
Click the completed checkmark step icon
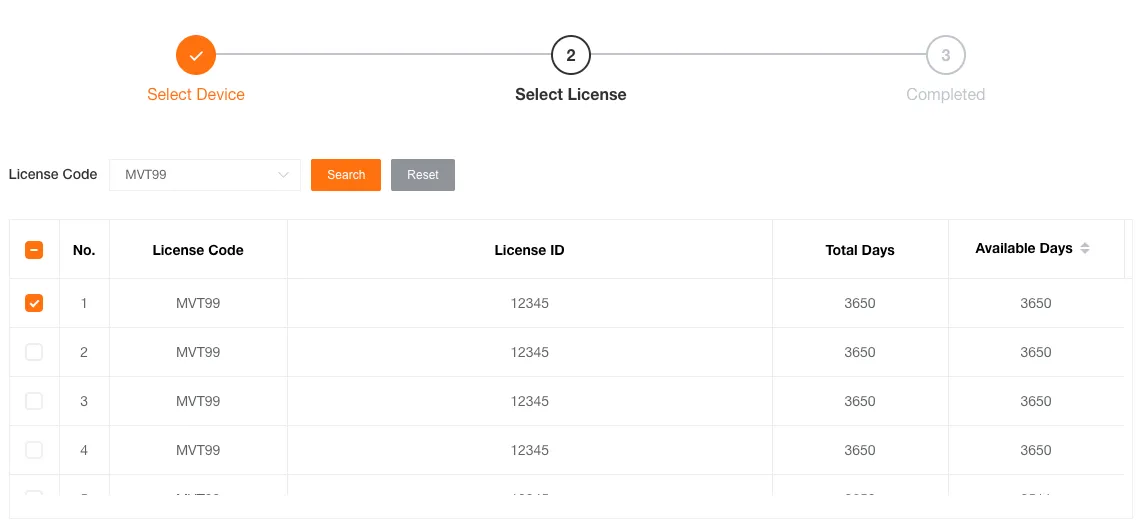pos(196,55)
